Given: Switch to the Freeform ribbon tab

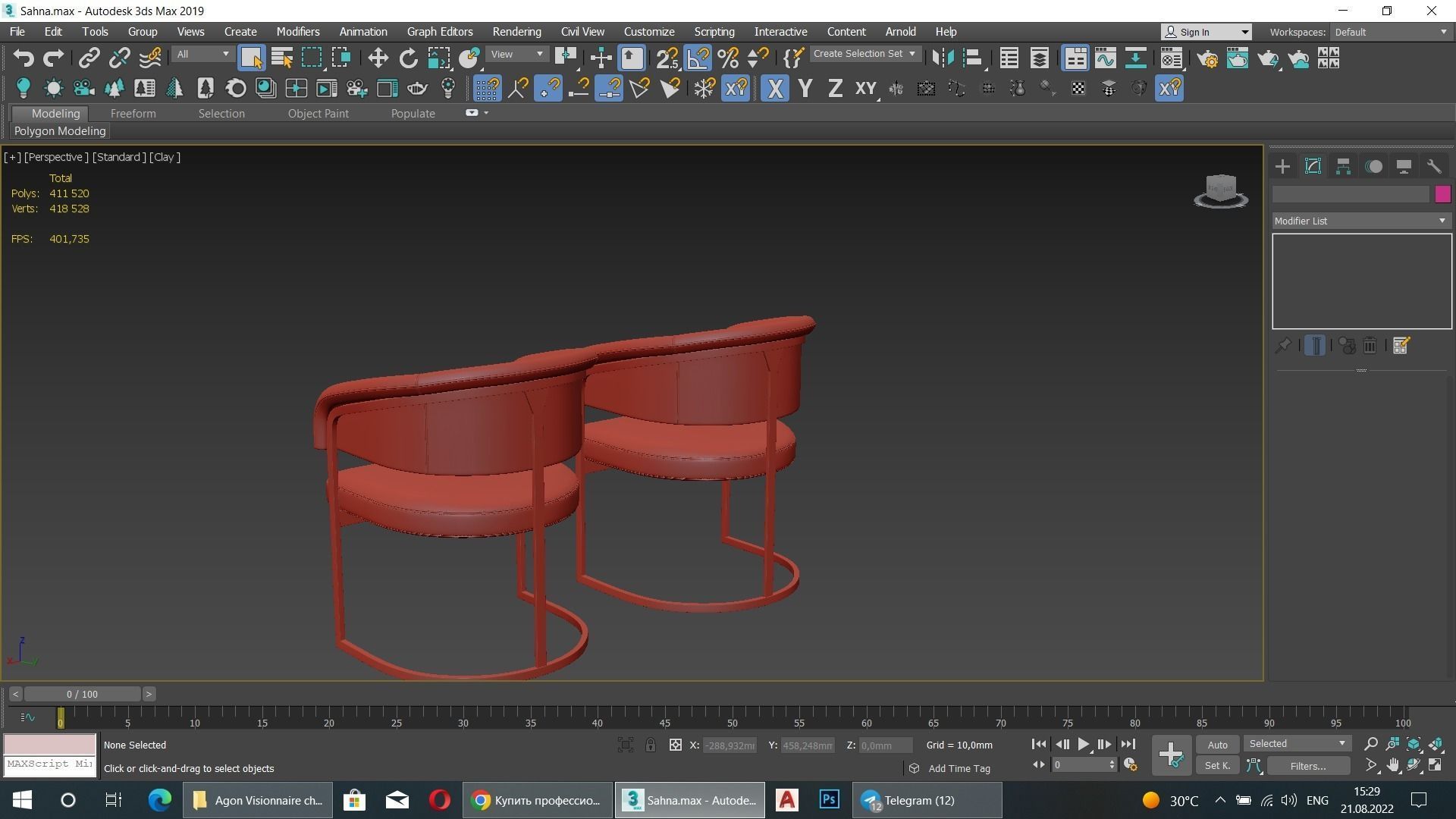Looking at the screenshot, I should pos(133,114).
